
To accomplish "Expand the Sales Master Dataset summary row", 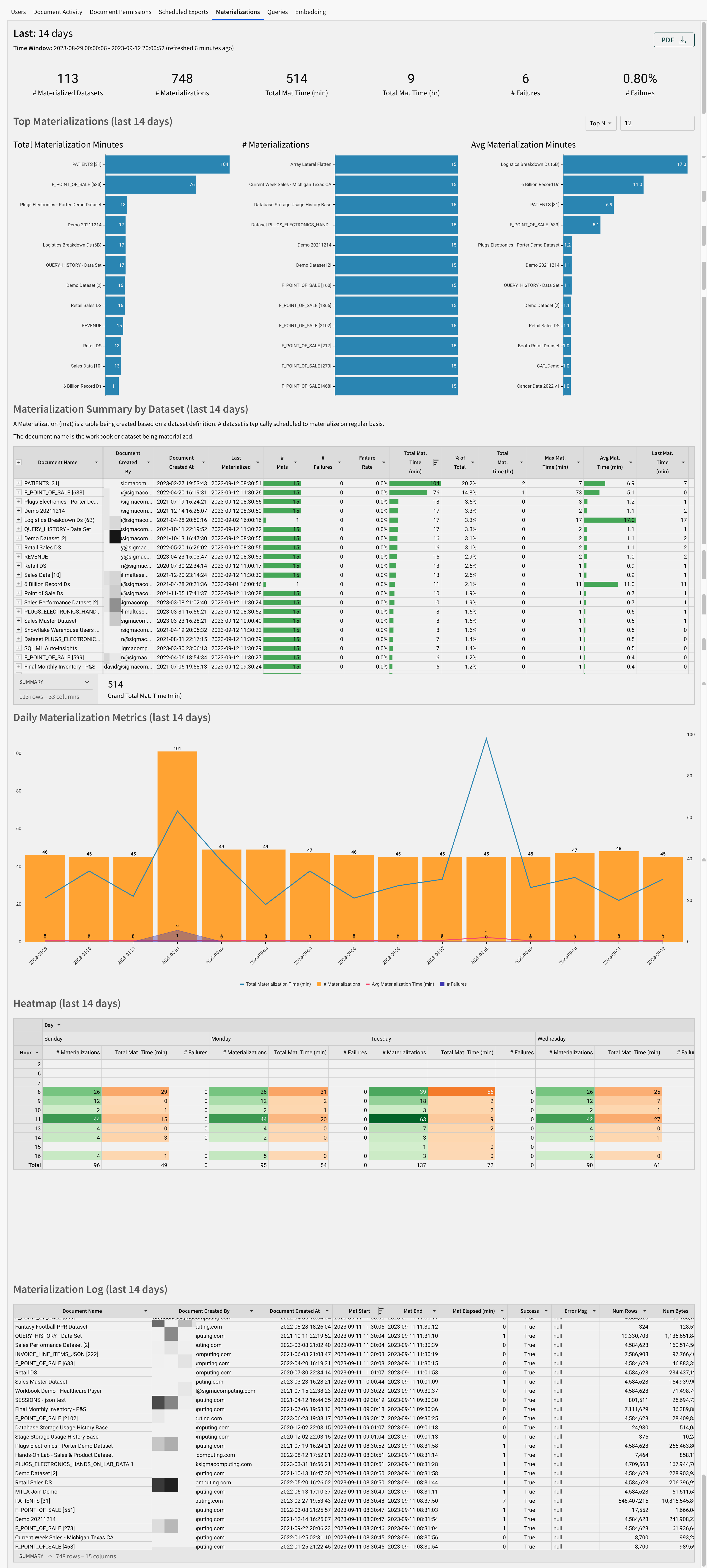I will click(19, 621).
